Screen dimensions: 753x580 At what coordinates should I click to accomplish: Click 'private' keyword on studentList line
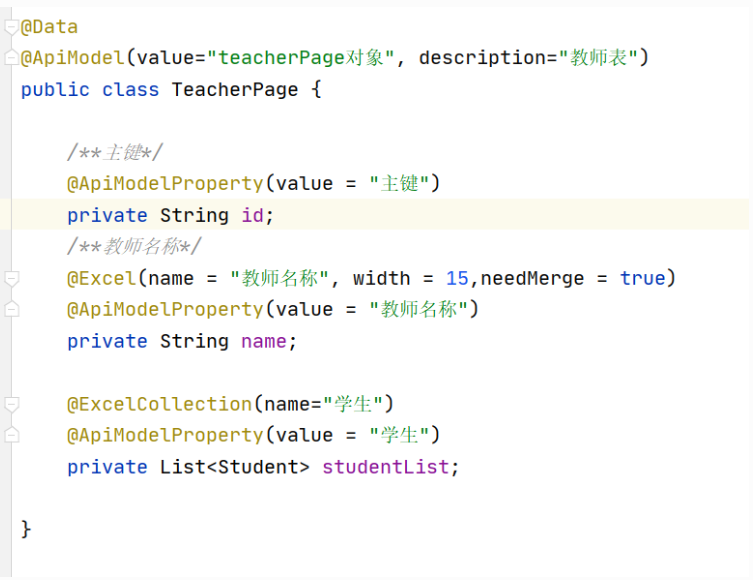pos(107,467)
